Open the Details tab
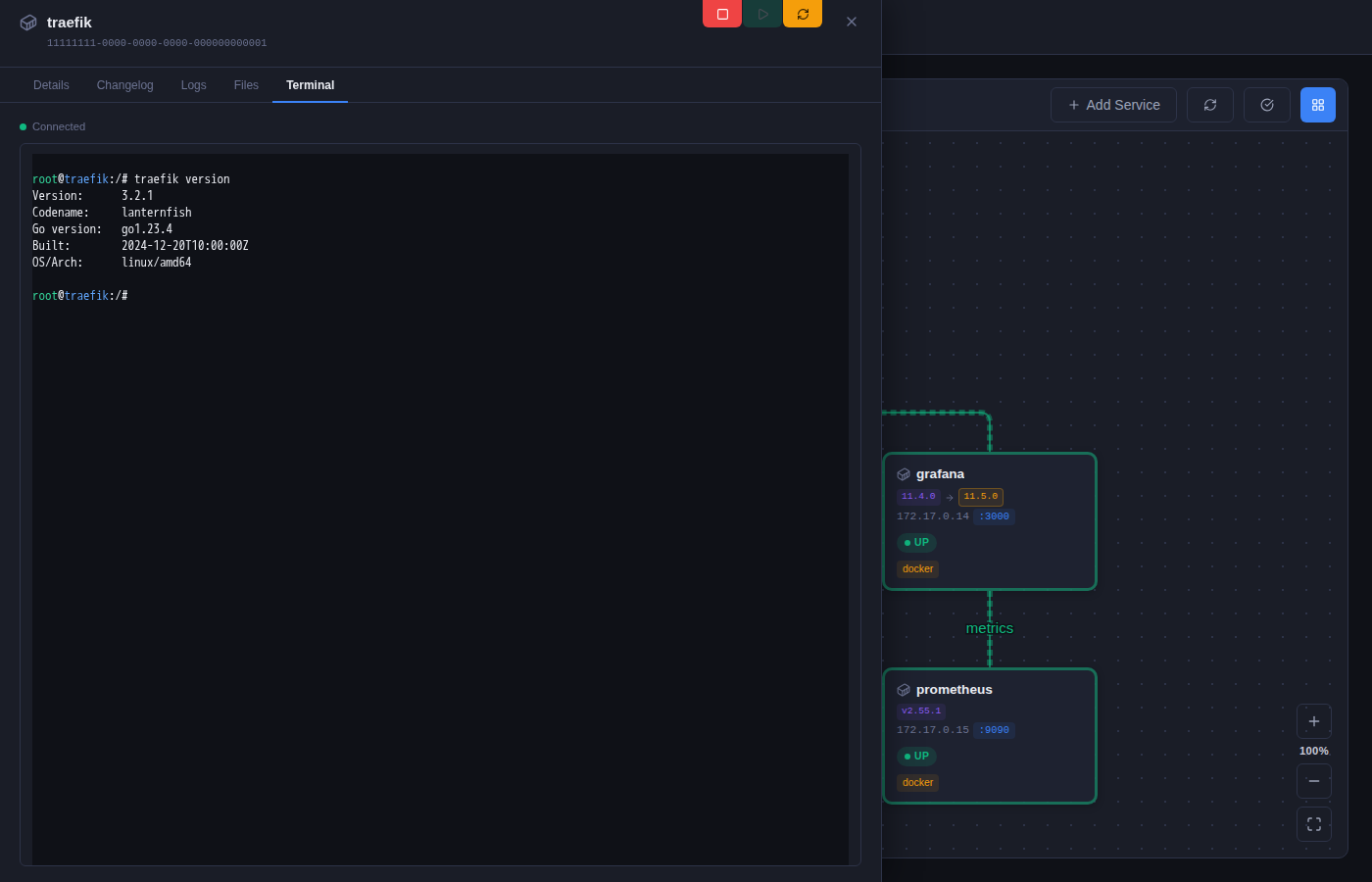 coord(51,85)
